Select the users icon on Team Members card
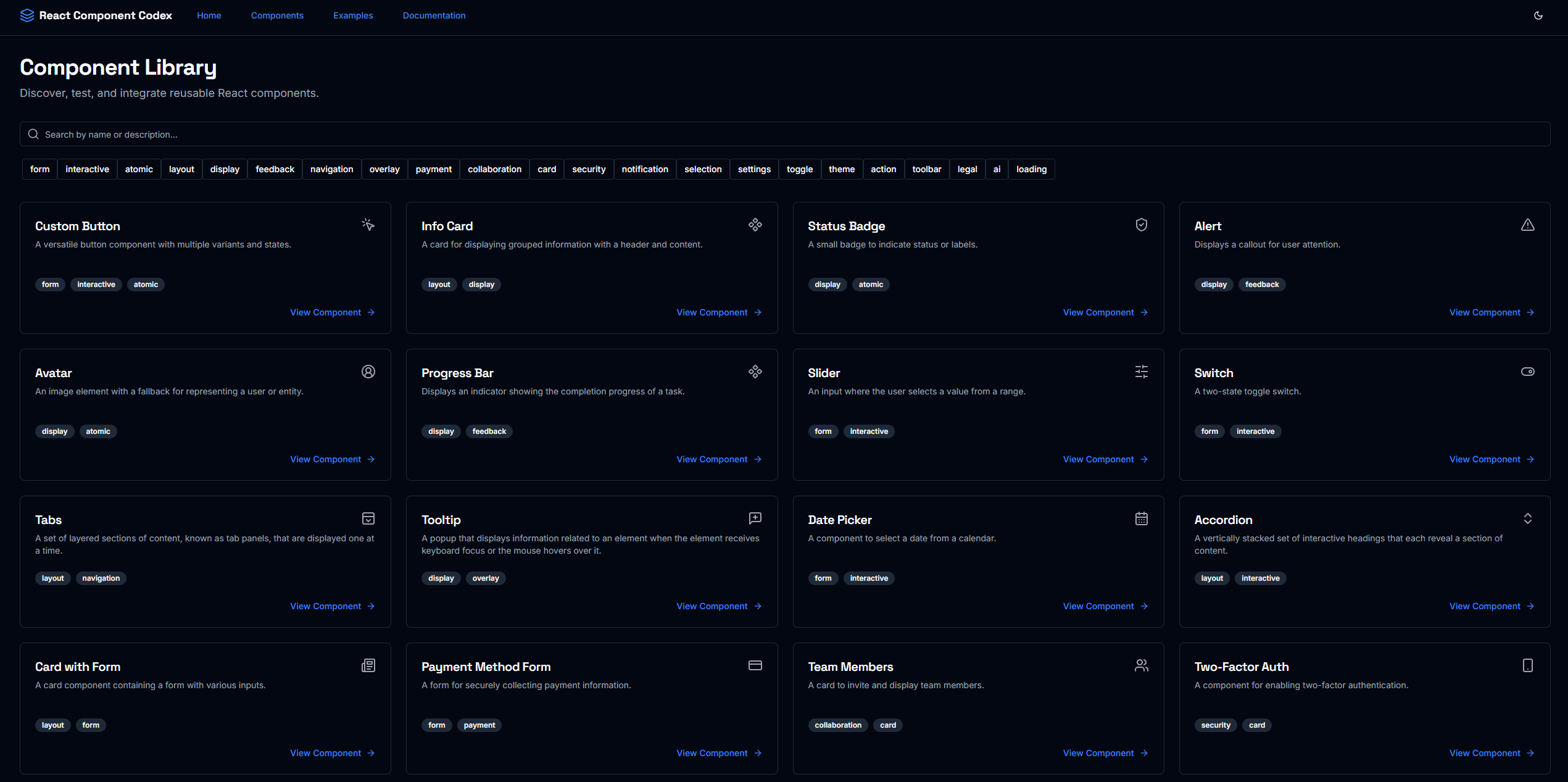 [1141, 665]
